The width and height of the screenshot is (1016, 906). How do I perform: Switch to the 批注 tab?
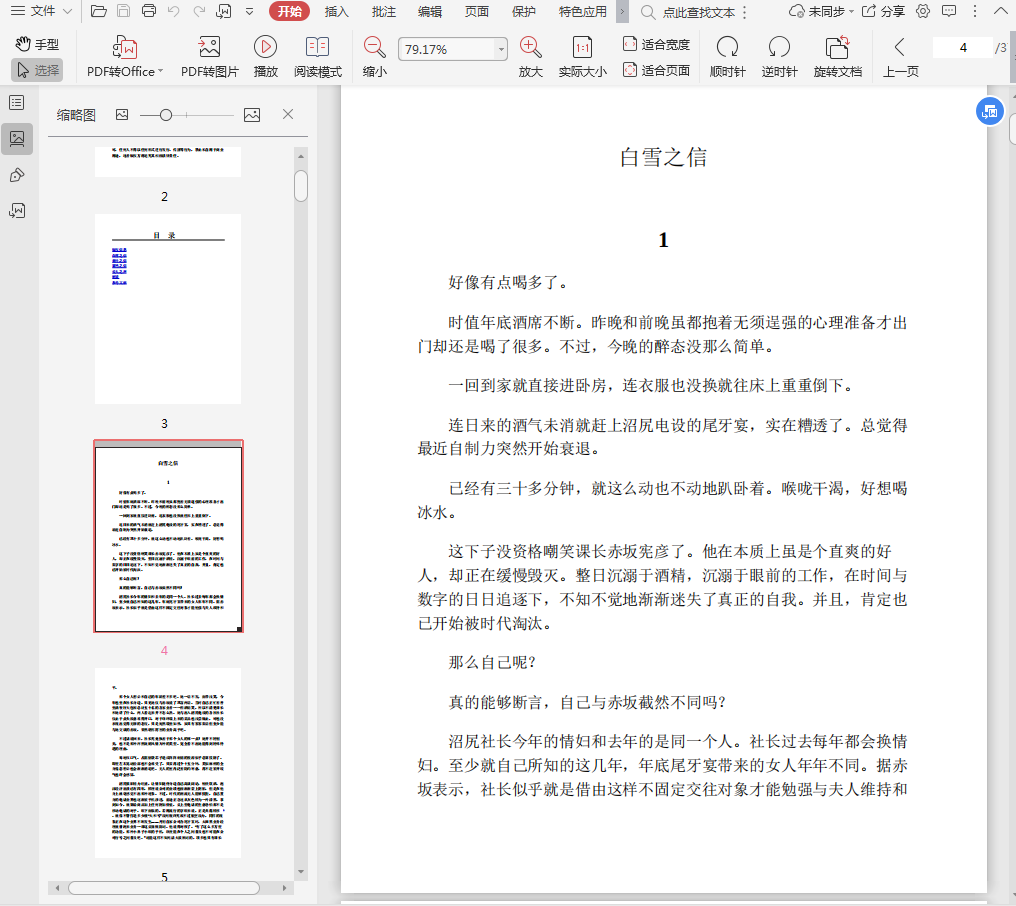[x=384, y=12]
